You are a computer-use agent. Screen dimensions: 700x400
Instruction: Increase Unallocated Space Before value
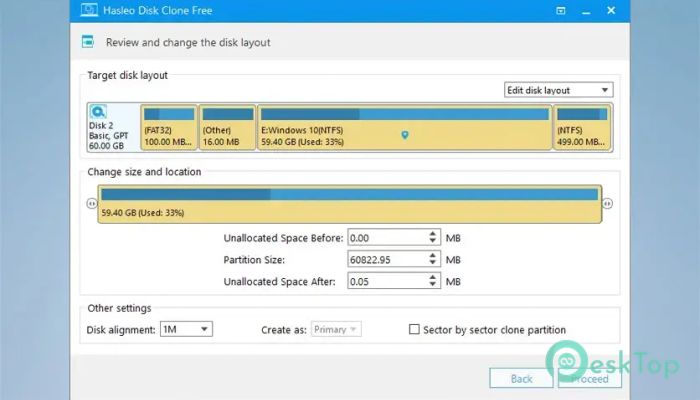pos(433,233)
